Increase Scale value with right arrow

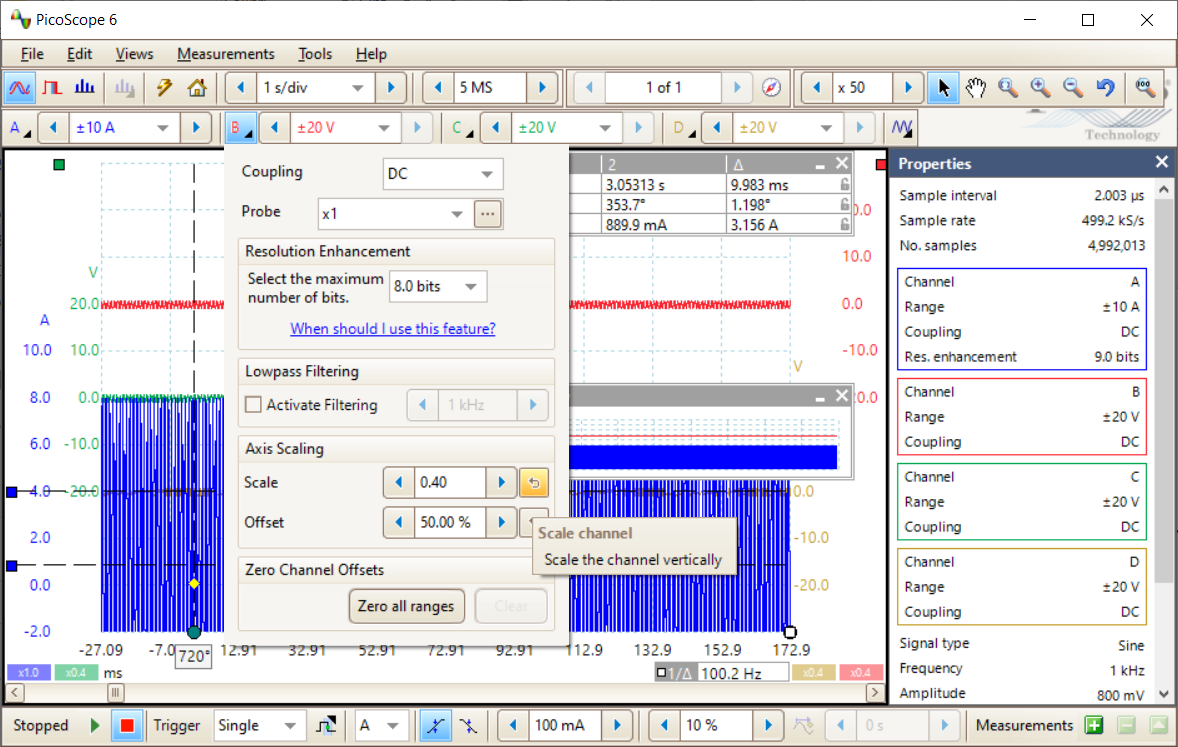(x=501, y=482)
